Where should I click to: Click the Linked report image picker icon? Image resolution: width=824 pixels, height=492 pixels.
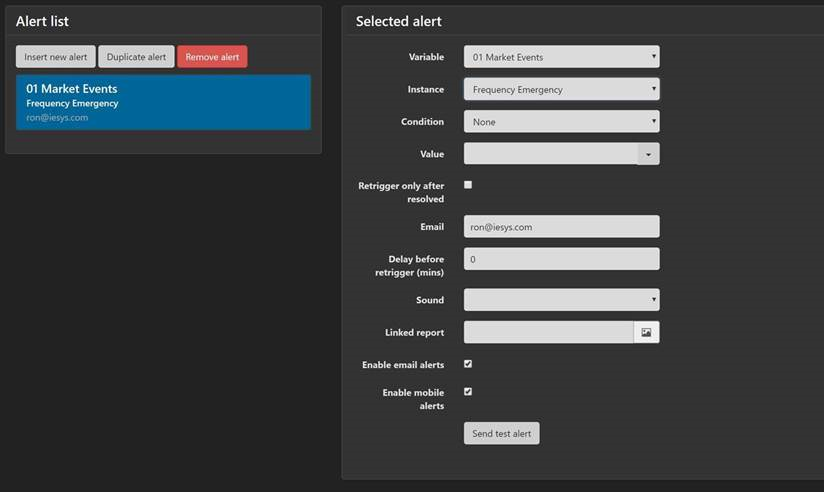[x=646, y=332]
